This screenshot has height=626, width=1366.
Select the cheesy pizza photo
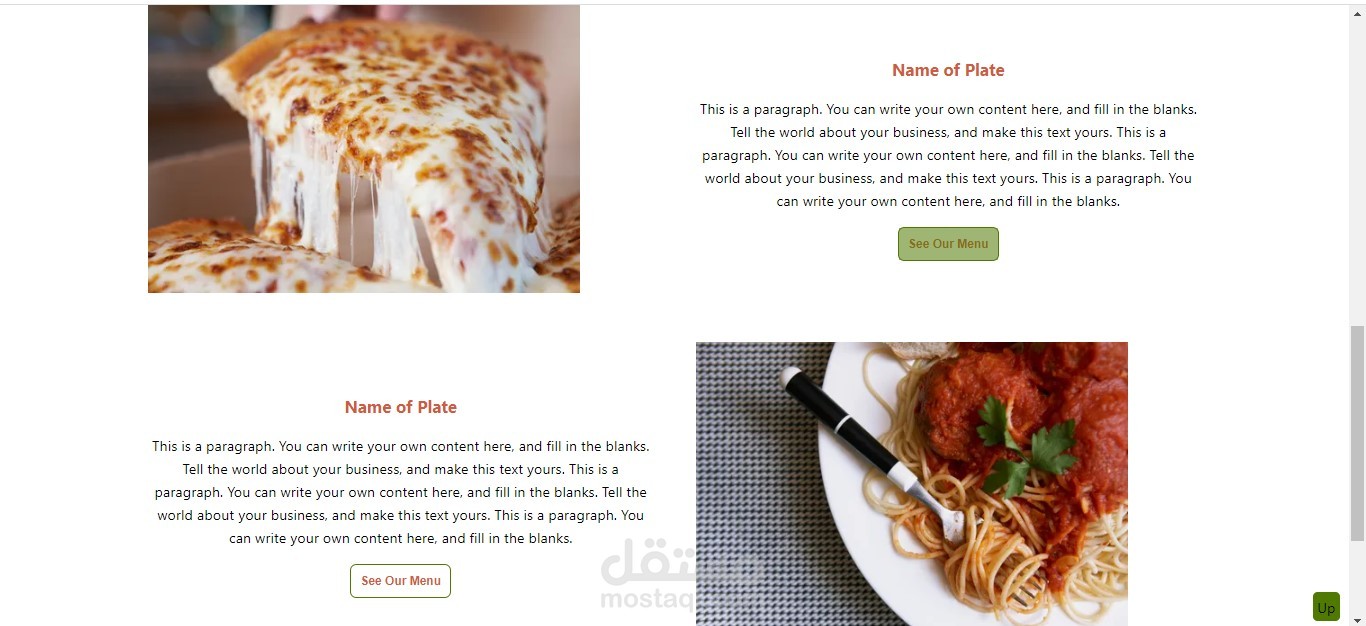point(364,149)
